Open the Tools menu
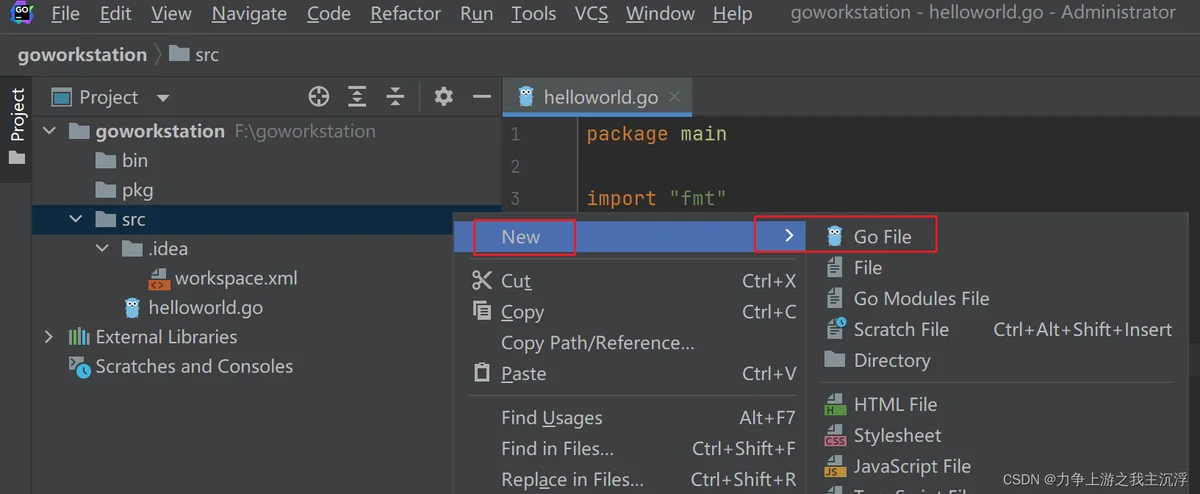The height and width of the screenshot is (494, 1200). pos(534,14)
